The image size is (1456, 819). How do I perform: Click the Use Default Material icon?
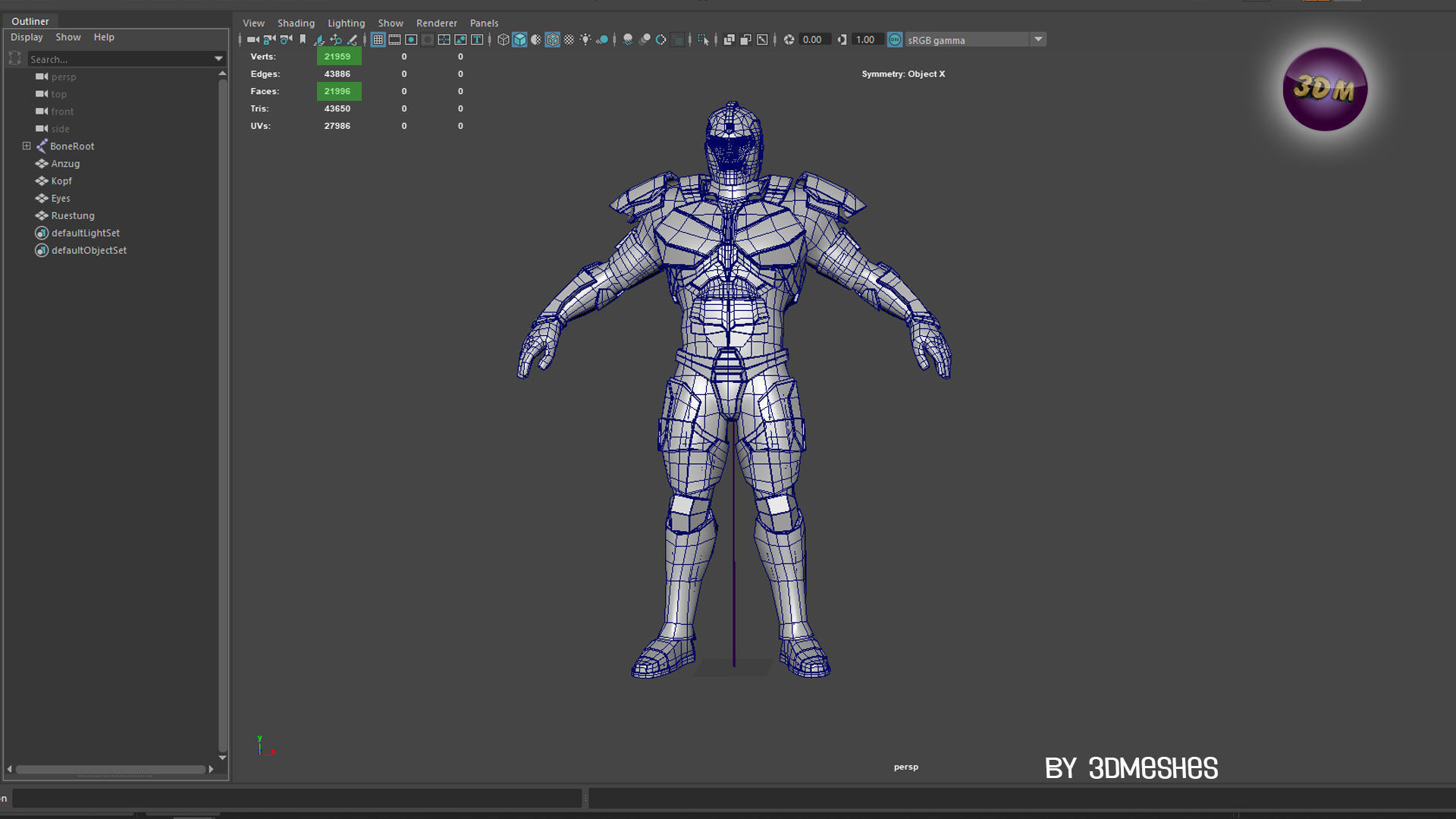click(x=535, y=39)
